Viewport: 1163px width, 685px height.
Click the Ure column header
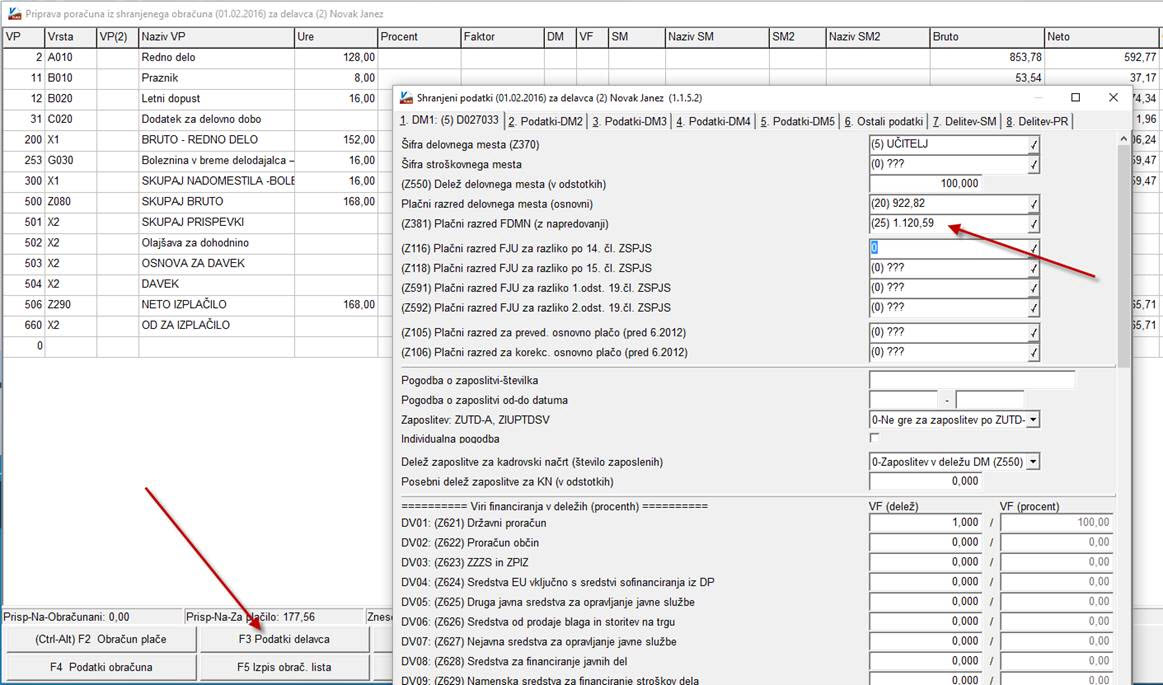point(336,36)
